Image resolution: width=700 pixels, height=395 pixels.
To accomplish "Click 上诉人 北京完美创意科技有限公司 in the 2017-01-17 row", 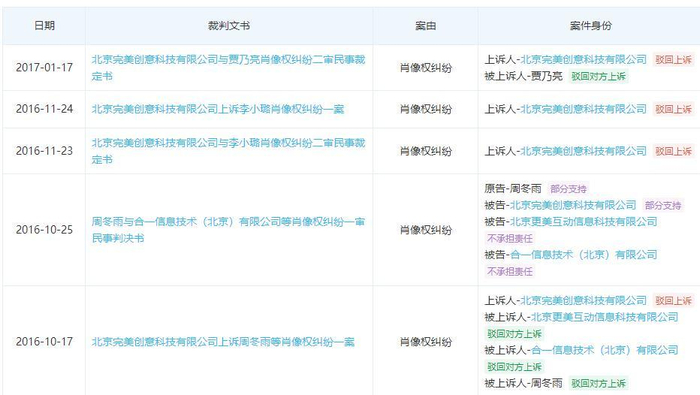I will tap(583, 59).
